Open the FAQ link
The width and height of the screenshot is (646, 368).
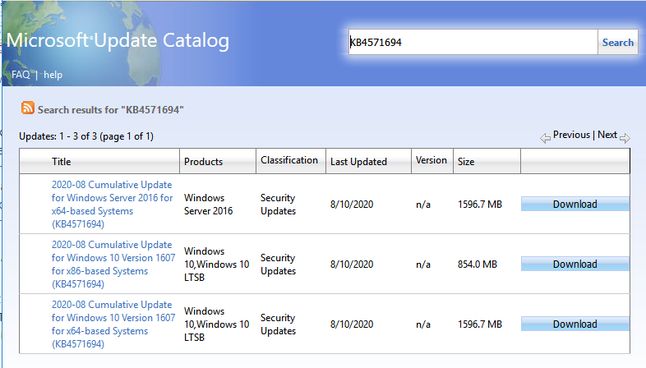click(21, 75)
